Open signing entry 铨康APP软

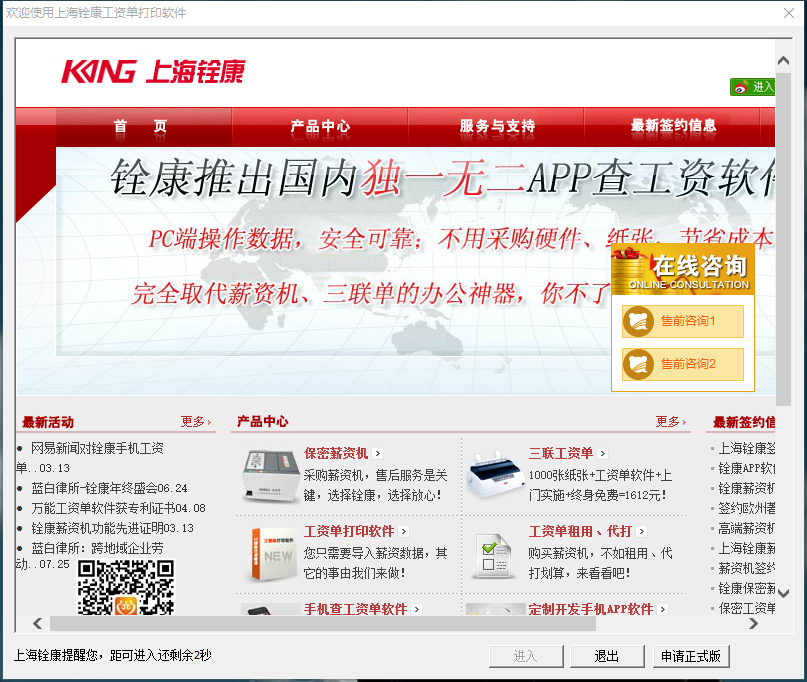(x=747, y=468)
